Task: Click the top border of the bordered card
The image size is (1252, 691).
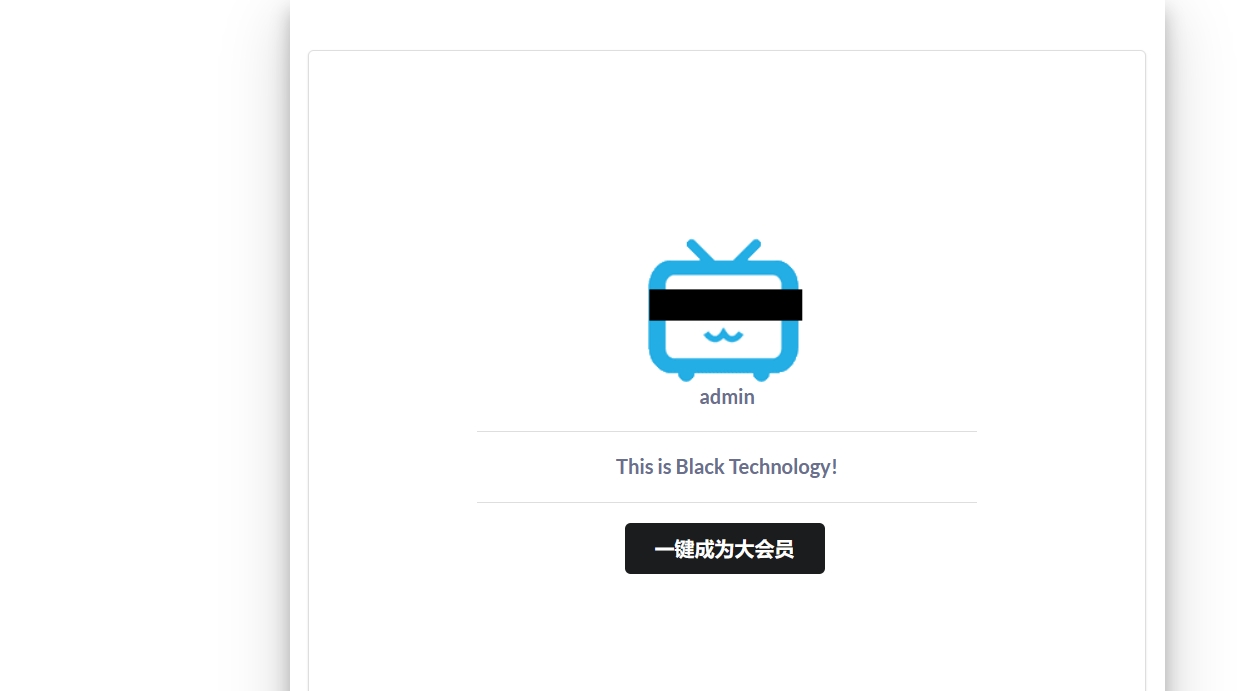Action: (727, 51)
